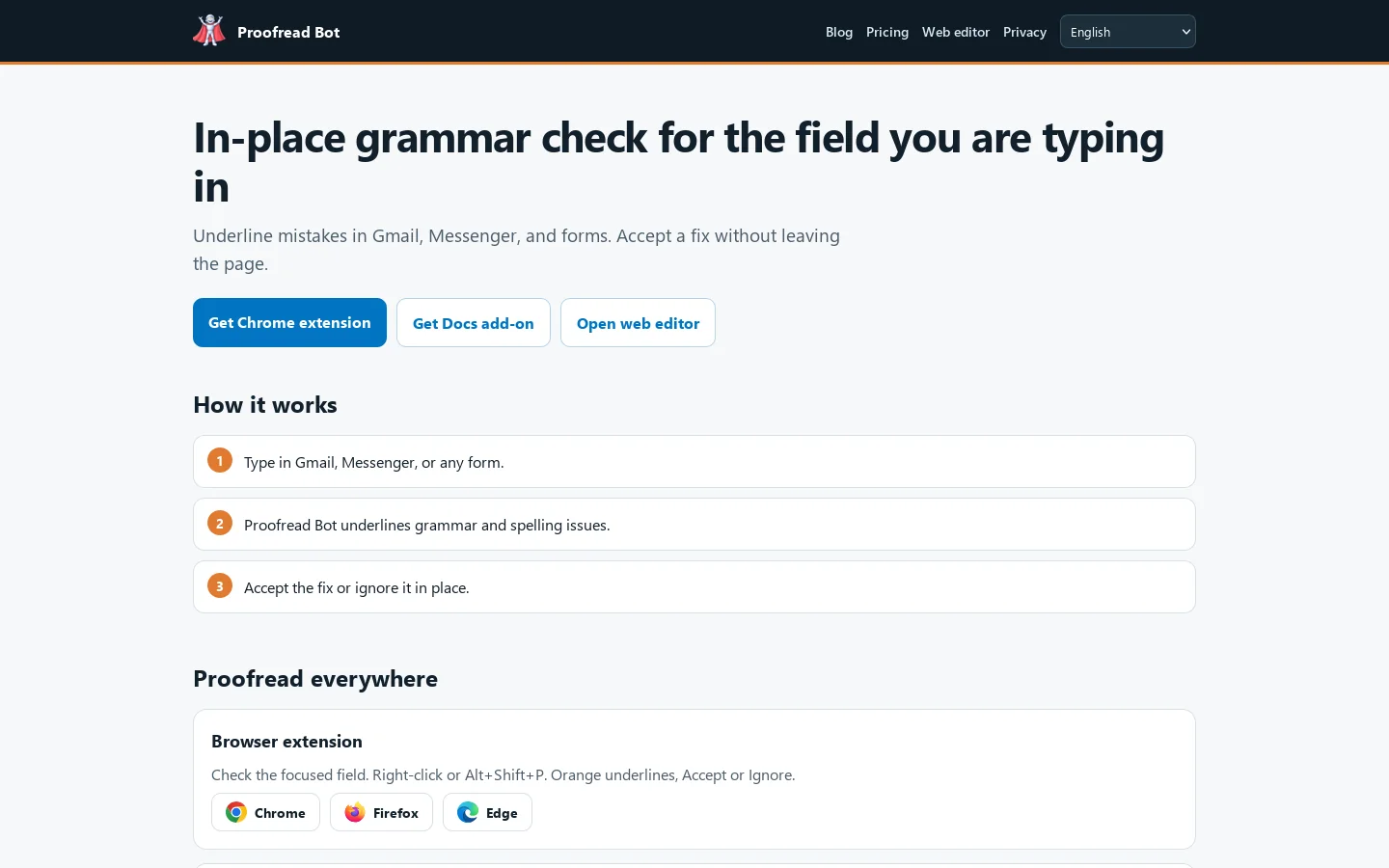
Task: Select the Edge extension button label
Action: (502, 813)
